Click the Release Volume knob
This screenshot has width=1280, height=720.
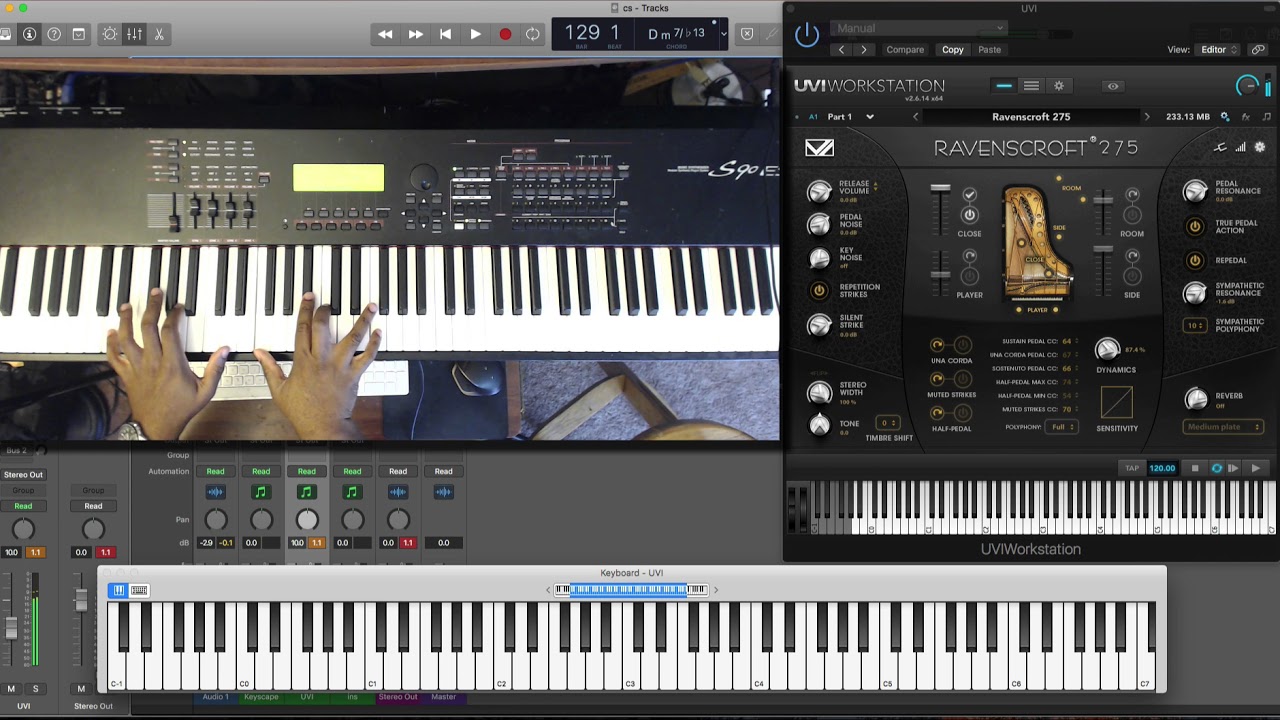pos(819,191)
